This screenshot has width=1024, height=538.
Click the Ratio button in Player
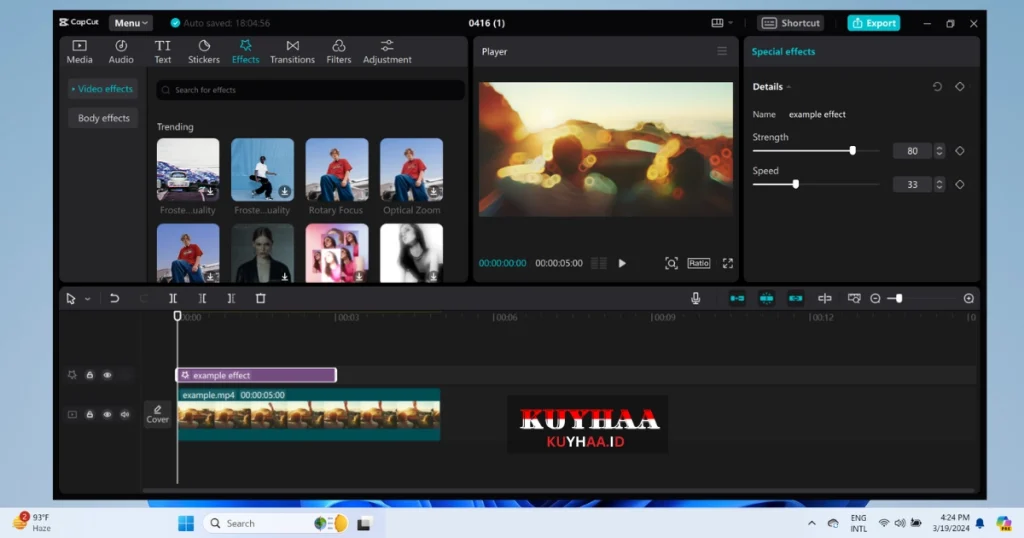point(699,263)
